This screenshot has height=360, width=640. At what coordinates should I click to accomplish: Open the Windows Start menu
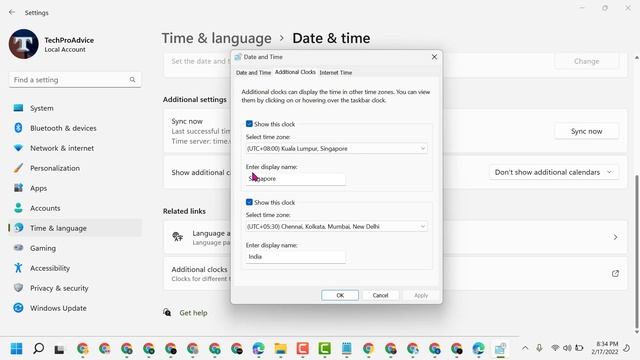(16, 349)
